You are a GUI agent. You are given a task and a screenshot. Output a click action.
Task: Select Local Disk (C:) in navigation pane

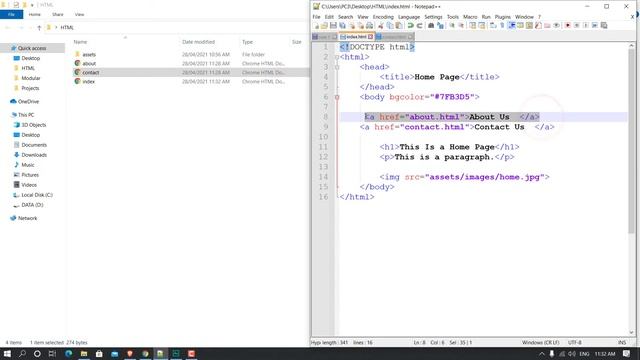[x=37, y=195]
